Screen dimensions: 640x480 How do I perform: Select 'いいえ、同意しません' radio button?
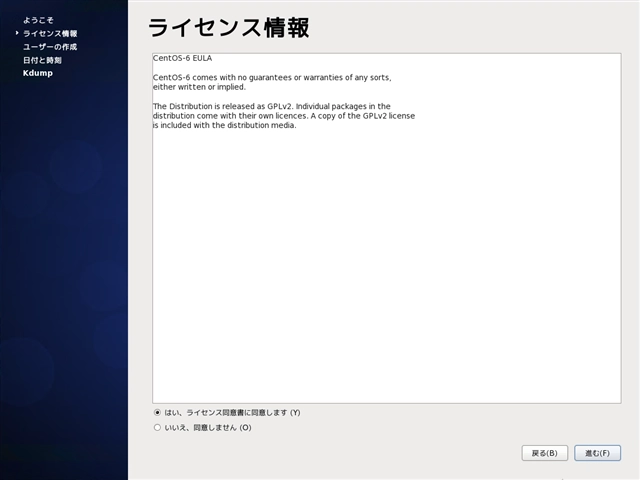(157, 427)
